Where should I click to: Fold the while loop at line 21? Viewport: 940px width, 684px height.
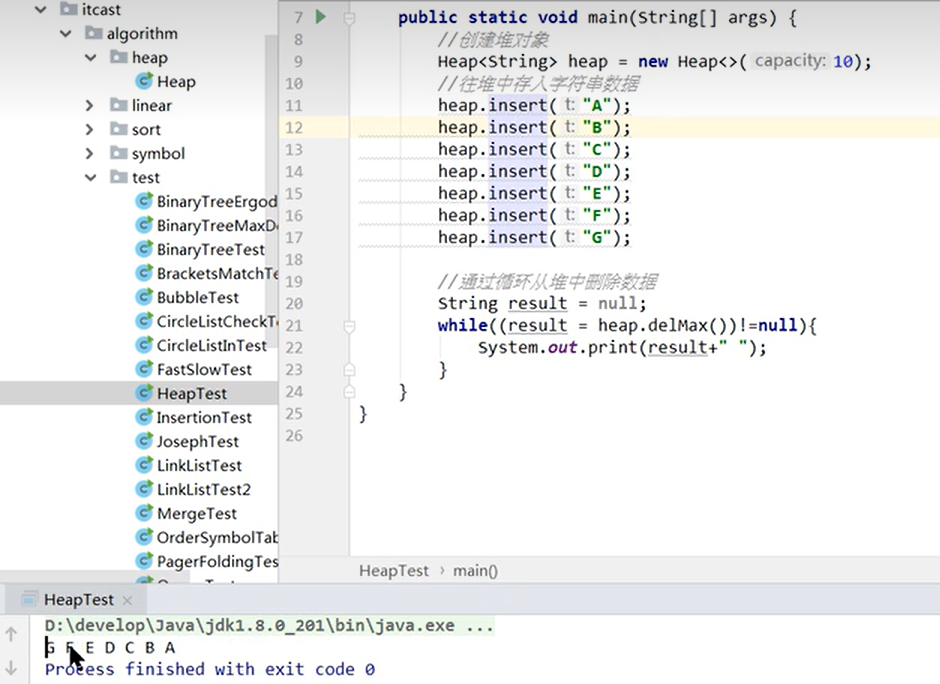349,326
